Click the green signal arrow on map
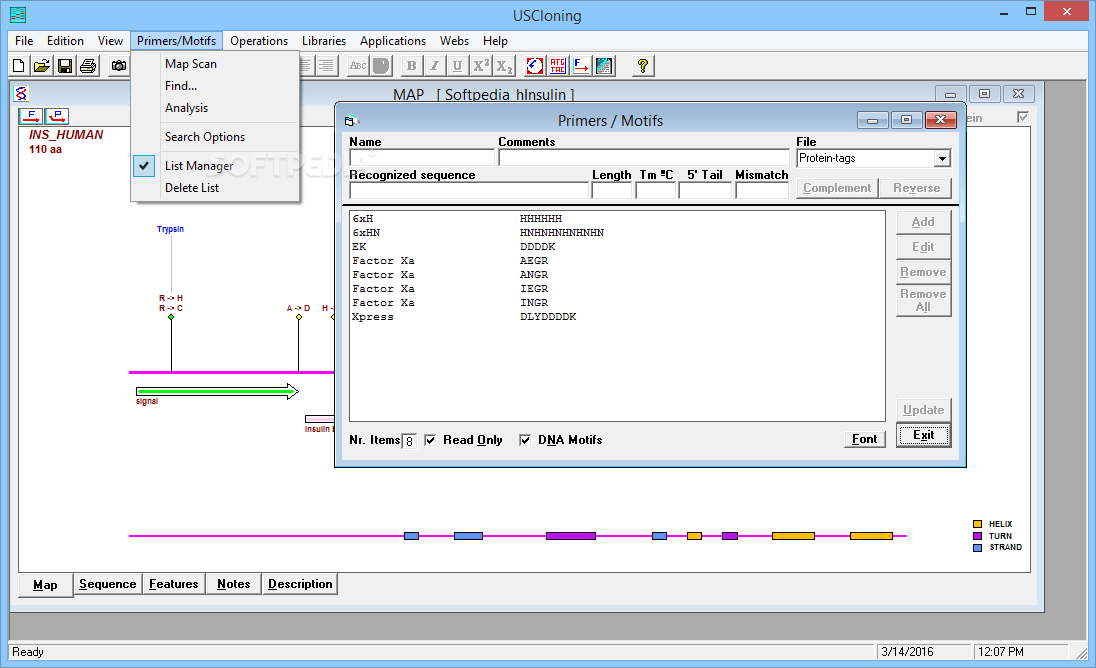The width and height of the screenshot is (1096, 668). tap(217, 391)
